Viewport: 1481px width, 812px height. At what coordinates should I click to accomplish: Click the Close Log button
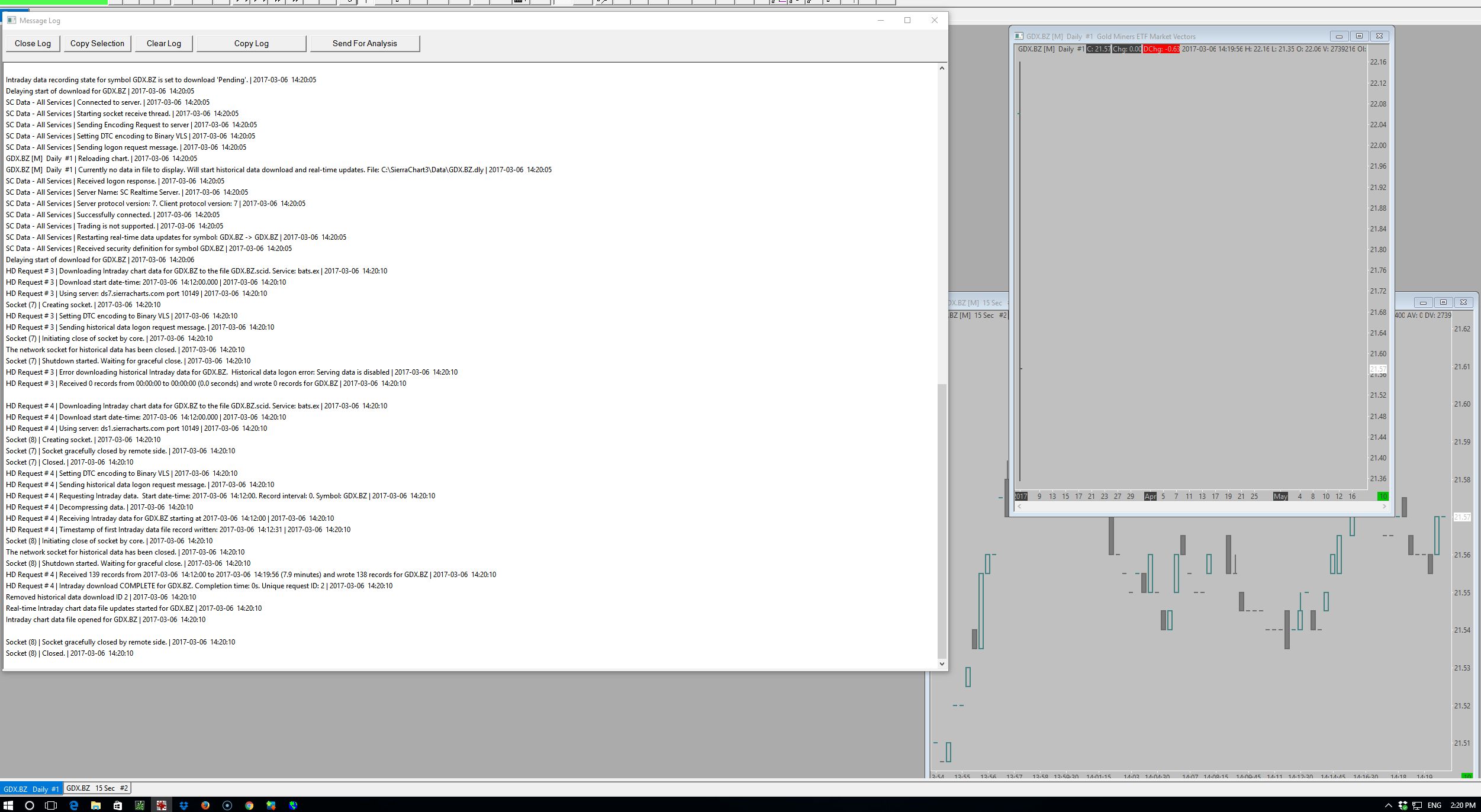click(33, 43)
